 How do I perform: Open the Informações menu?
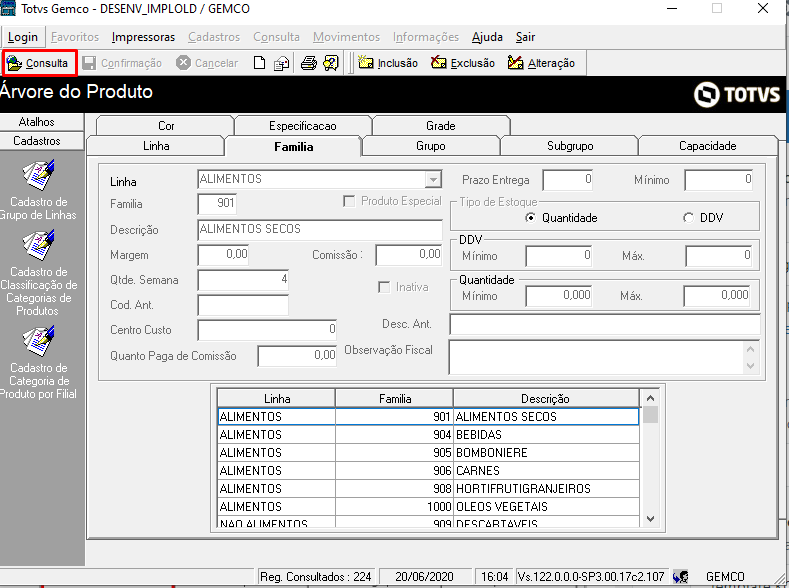(426, 37)
